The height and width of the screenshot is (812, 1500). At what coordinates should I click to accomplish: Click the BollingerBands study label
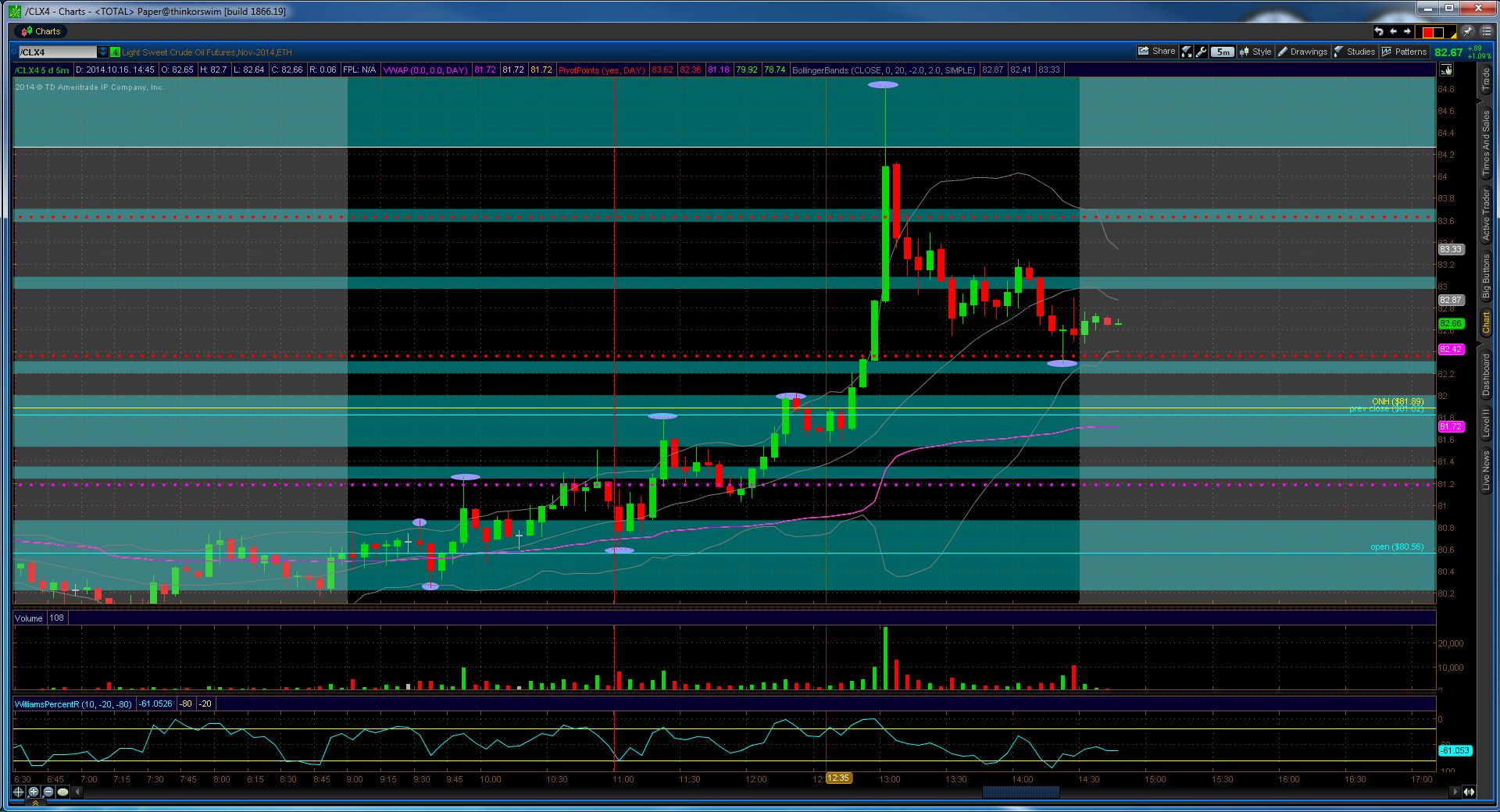point(884,69)
